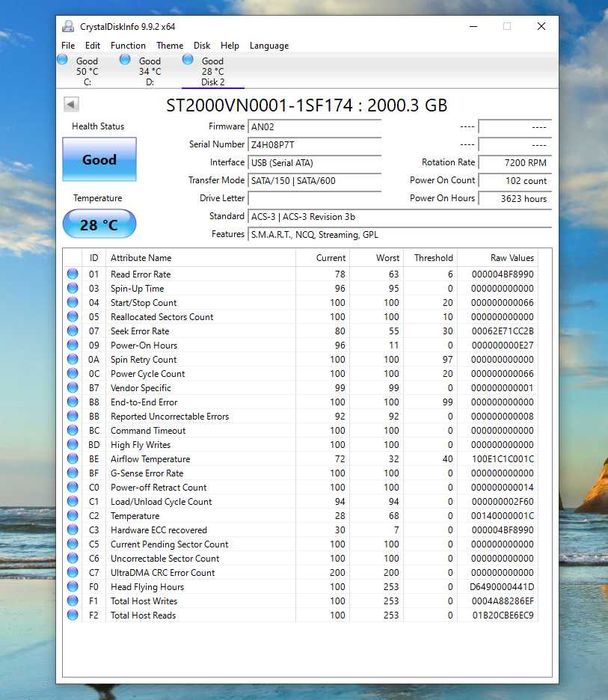Click status orb for UltraDMA CRC Error Count

tap(72, 572)
